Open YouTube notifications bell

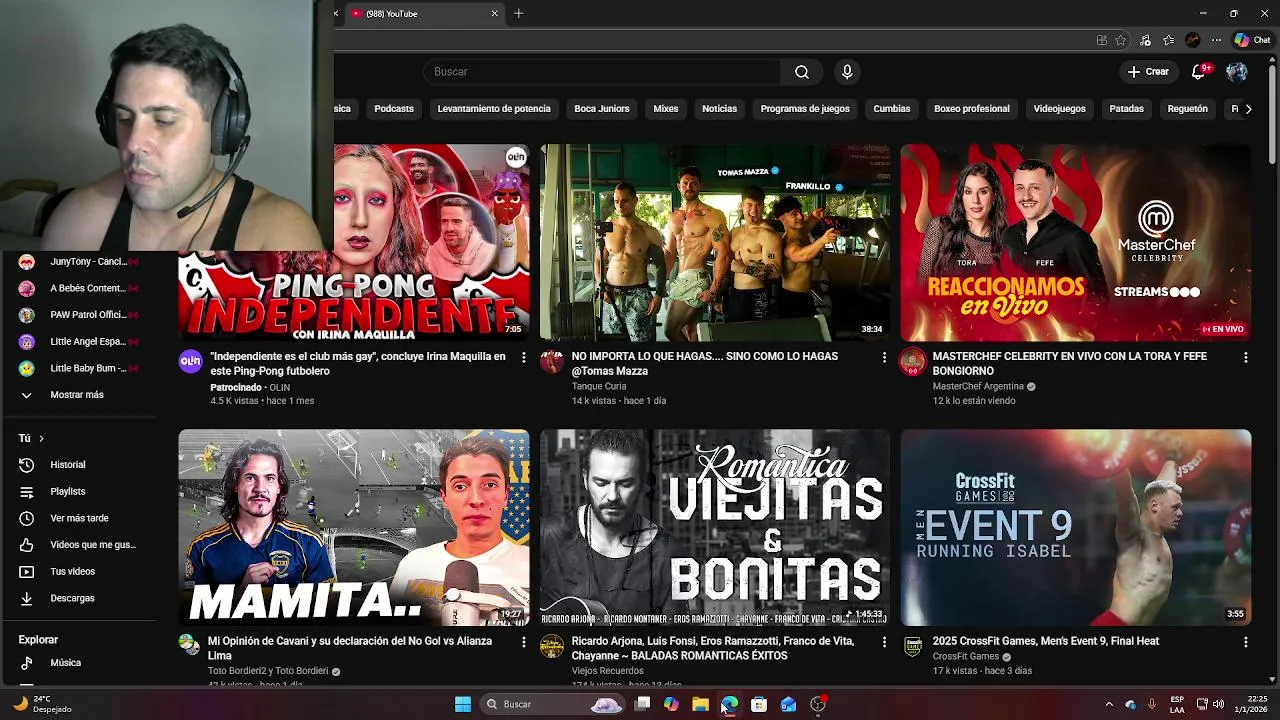coord(1198,72)
